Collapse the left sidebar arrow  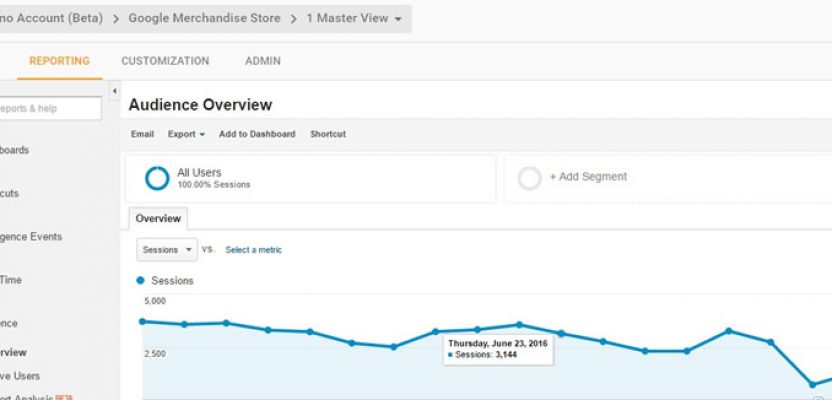click(114, 91)
